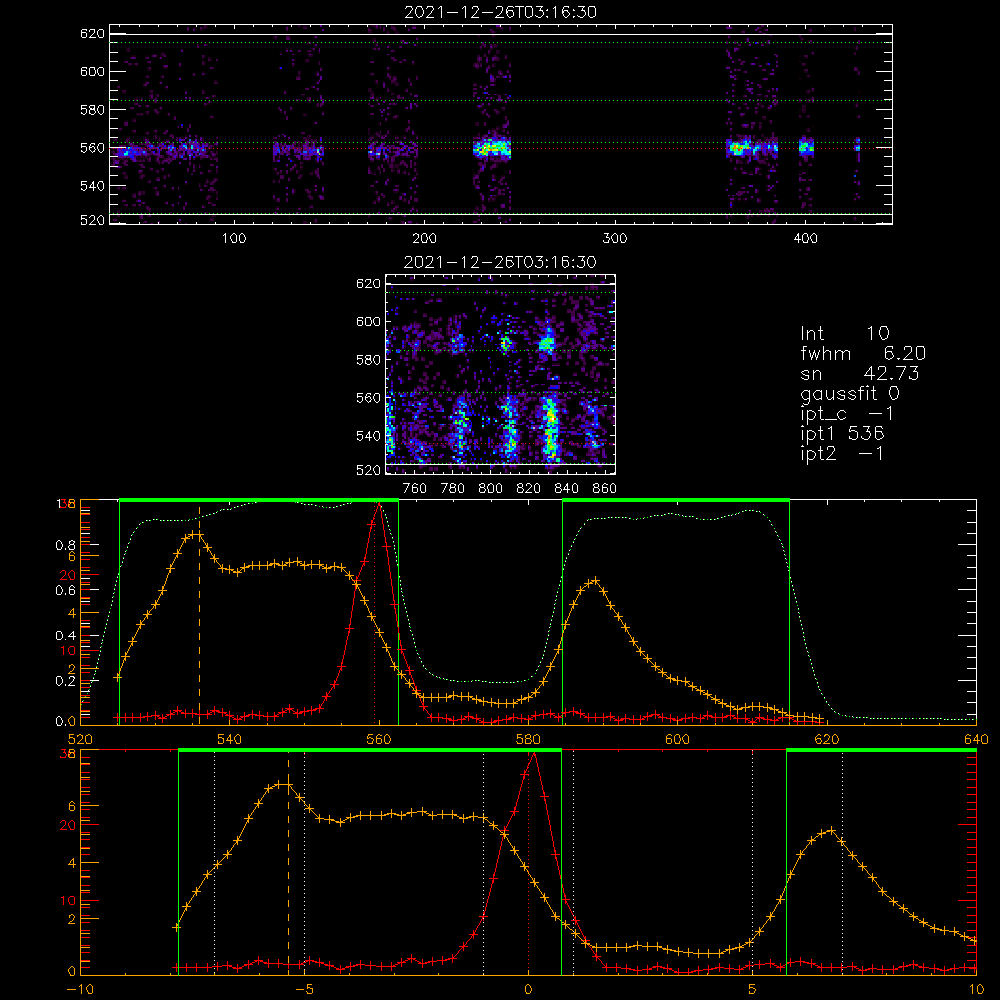Click the x-axis tick label 100 of the wide image
Screen dimensions: 1000x1000
tap(234, 239)
